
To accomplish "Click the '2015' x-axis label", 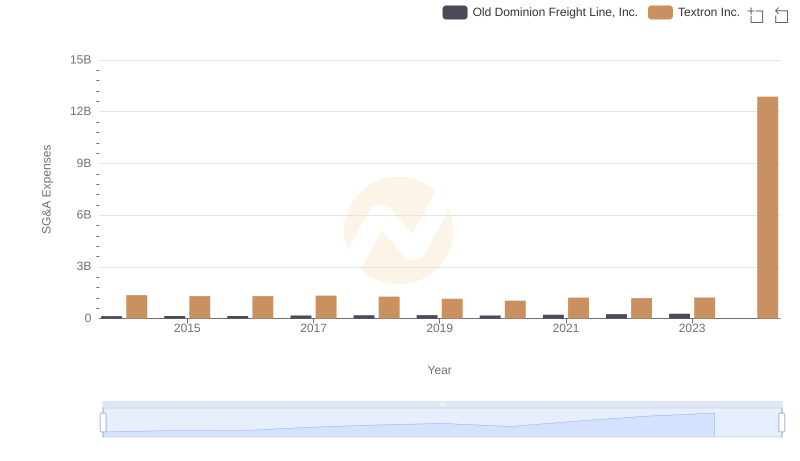I will coord(187,328).
